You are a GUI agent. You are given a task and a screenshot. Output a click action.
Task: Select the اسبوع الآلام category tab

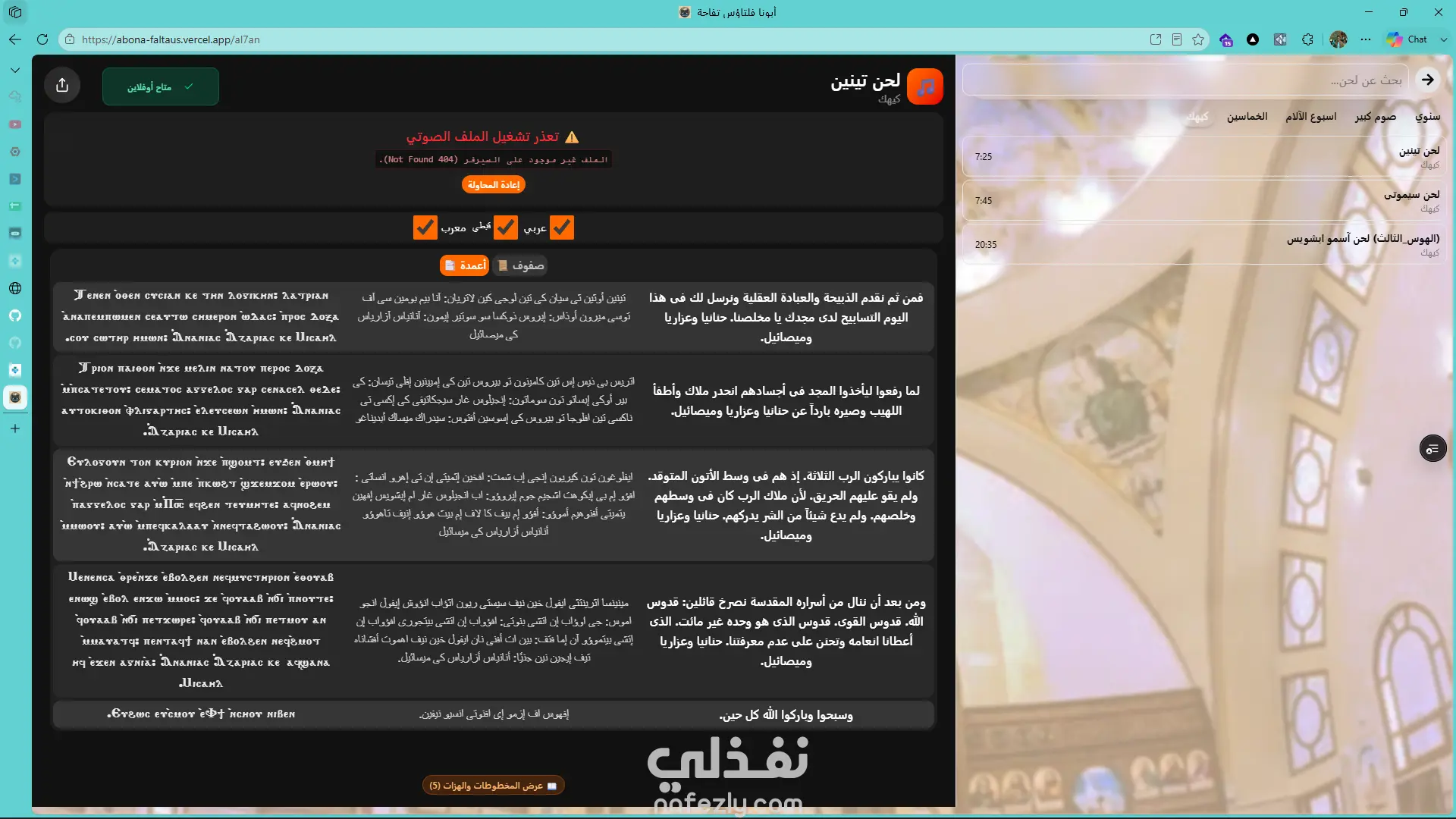point(1311,117)
